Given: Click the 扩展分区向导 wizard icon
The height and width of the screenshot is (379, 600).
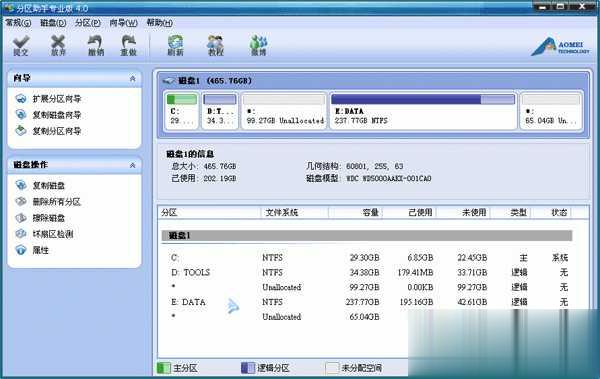Looking at the screenshot, I should tap(21, 99).
